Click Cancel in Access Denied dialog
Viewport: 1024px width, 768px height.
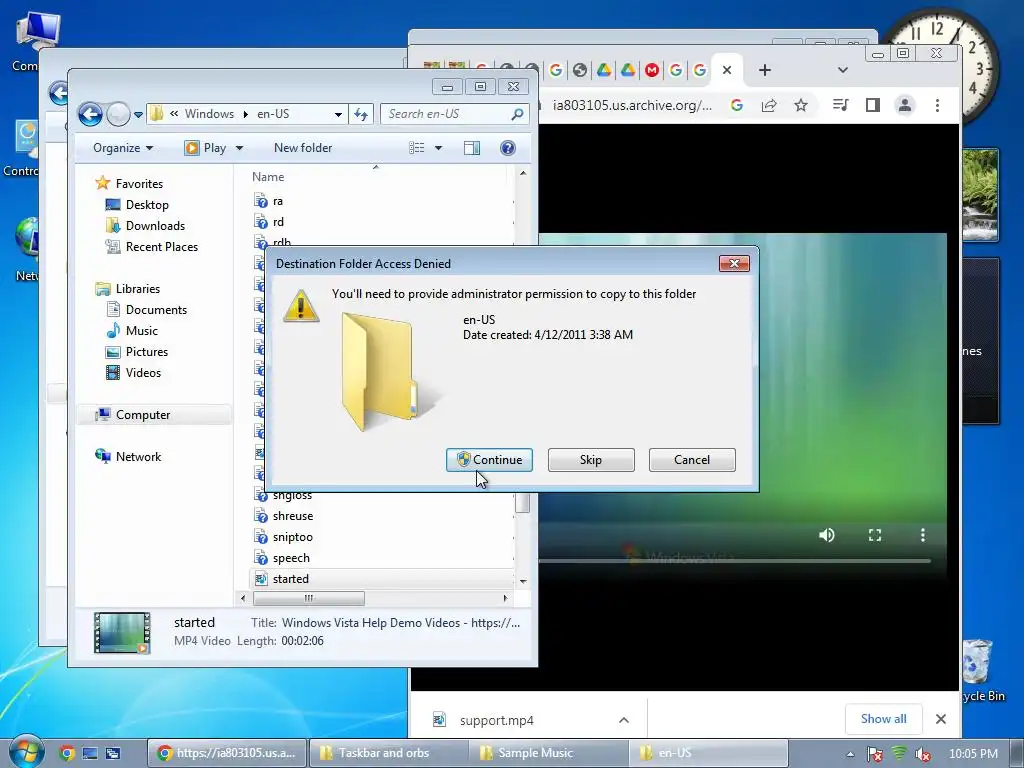(x=692, y=460)
